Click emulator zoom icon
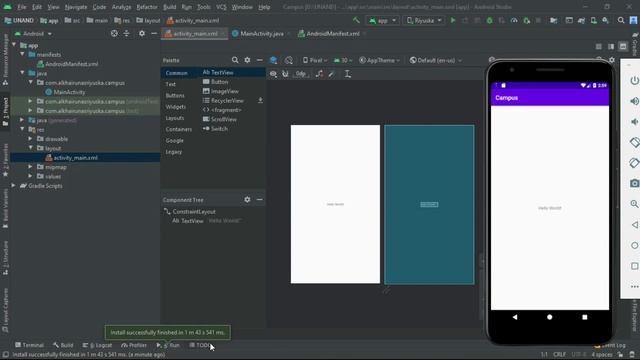This screenshot has height=360, width=640. click(634, 204)
